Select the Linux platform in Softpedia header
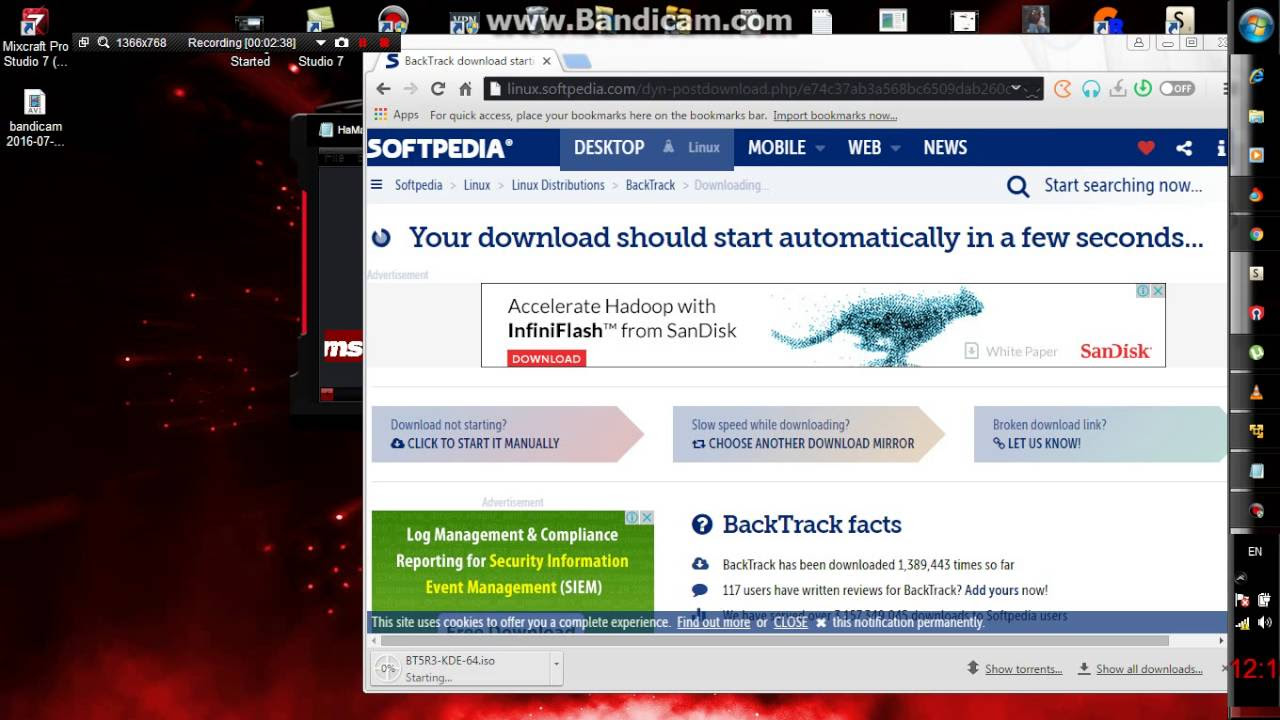Screen dimensions: 1280x720 tap(692, 148)
